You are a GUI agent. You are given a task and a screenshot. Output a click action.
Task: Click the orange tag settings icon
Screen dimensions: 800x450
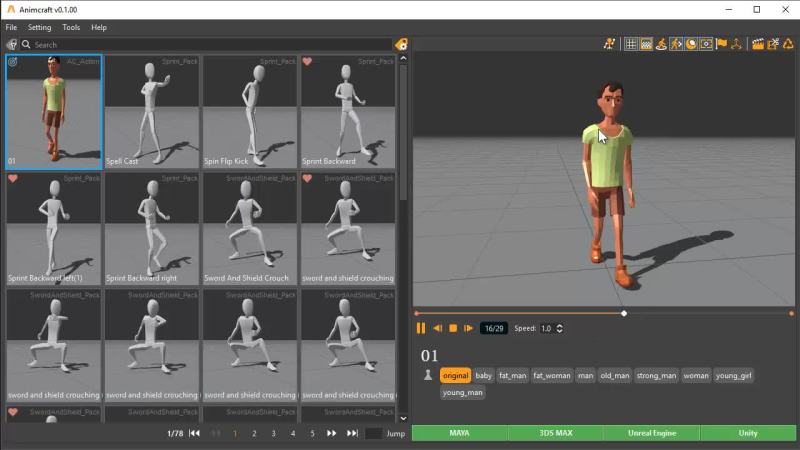[402, 44]
